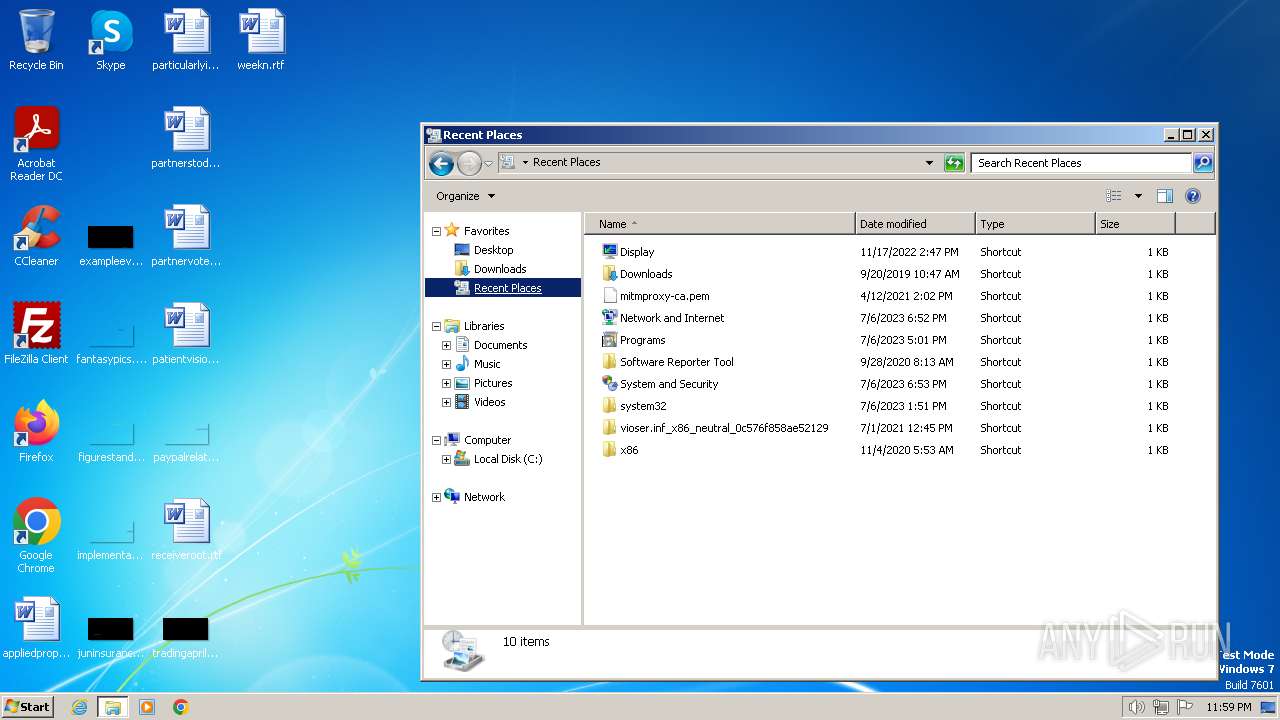Image resolution: width=1280 pixels, height=720 pixels.
Task: Click the Search Recent Places field
Action: pyautogui.click(x=1081, y=163)
